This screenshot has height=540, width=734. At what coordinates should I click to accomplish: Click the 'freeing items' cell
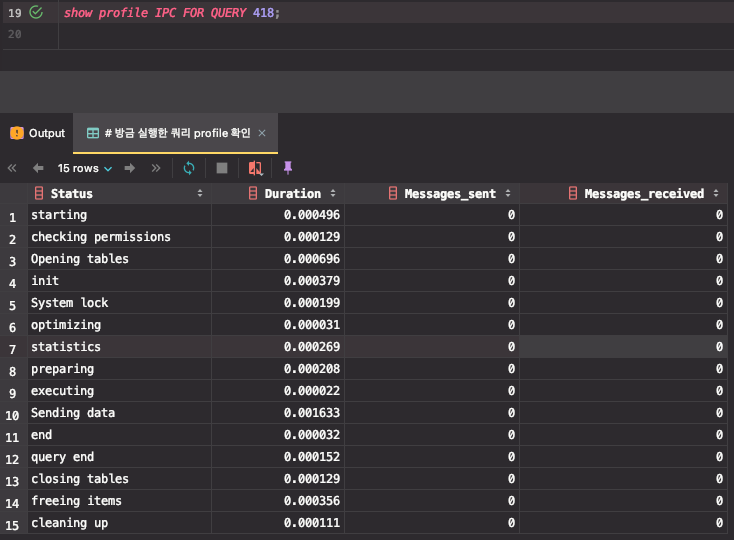tap(119, 501)
